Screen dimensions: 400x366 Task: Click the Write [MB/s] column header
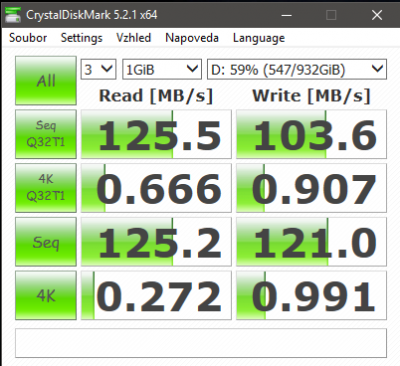pos(311,96)
